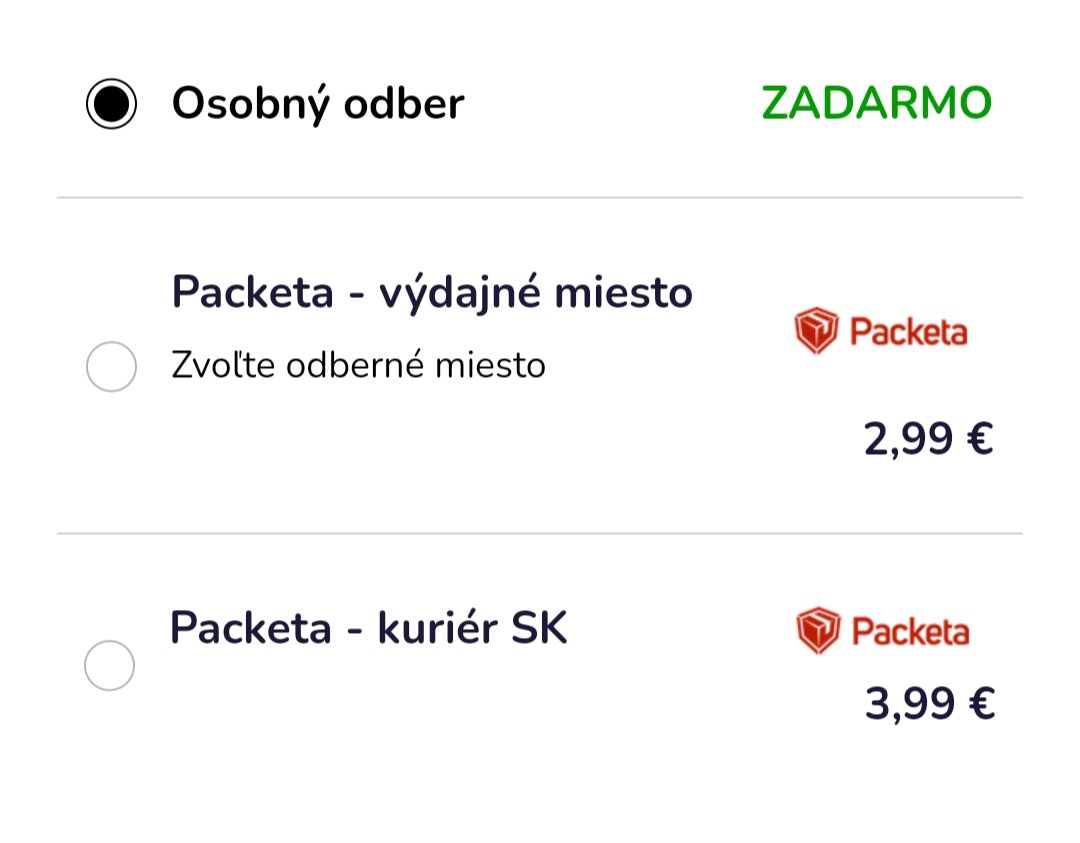Tap the Packeta wordmark in the kuriér row
Viewport: 1080px width, 843px height.
pos(910,631)
